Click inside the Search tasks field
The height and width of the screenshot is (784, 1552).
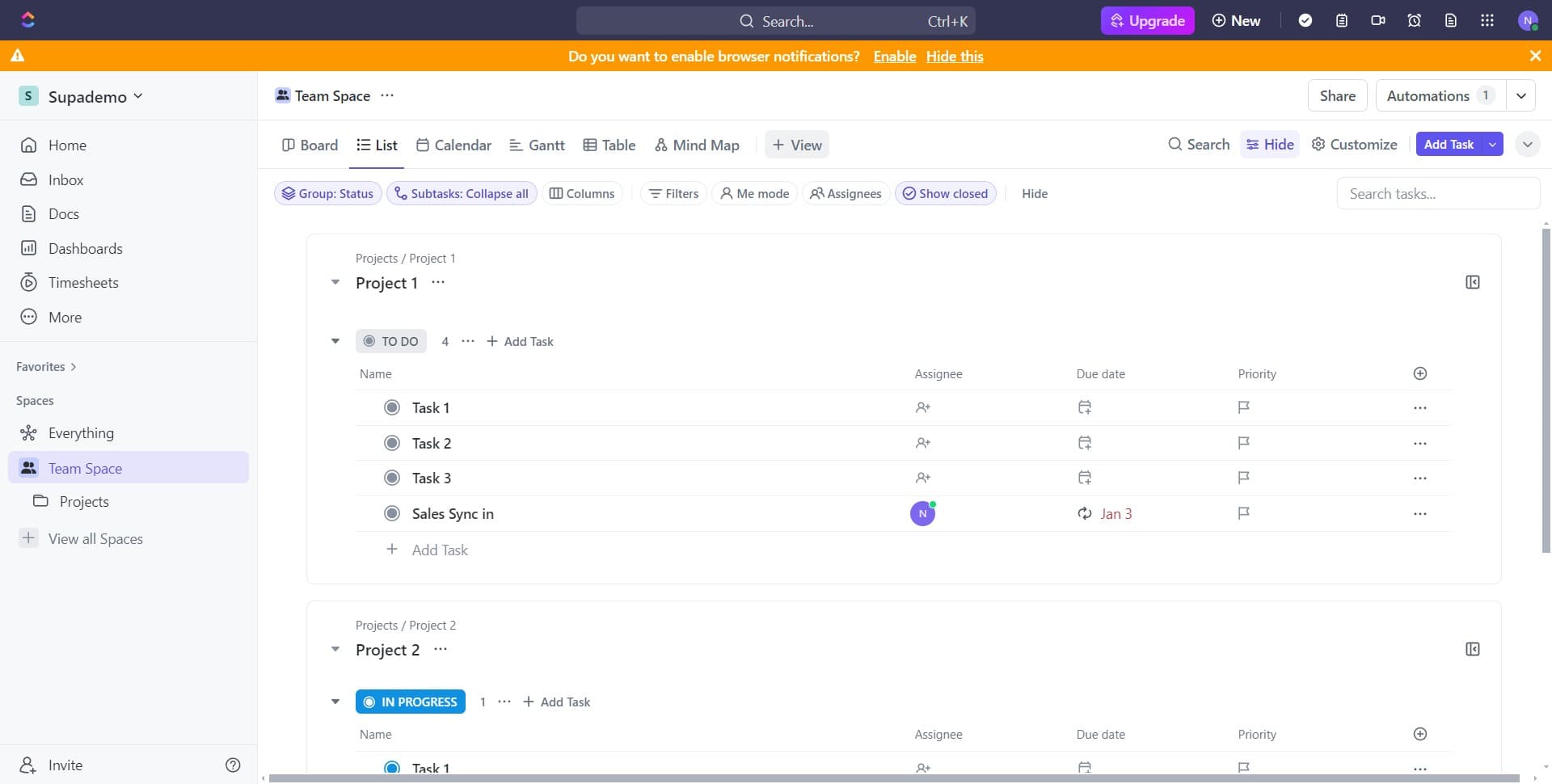1438,193
